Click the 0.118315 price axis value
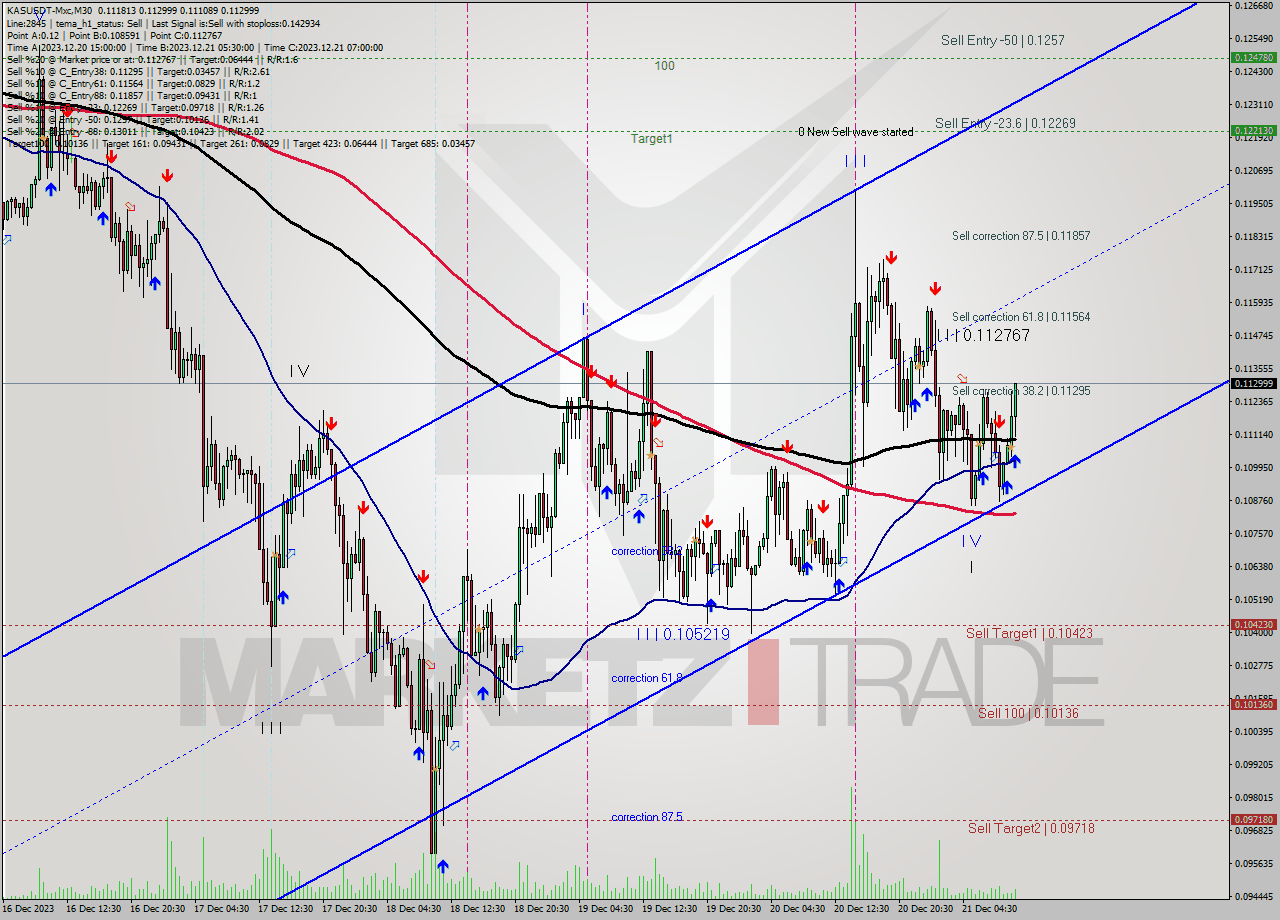 point(1253,237)
